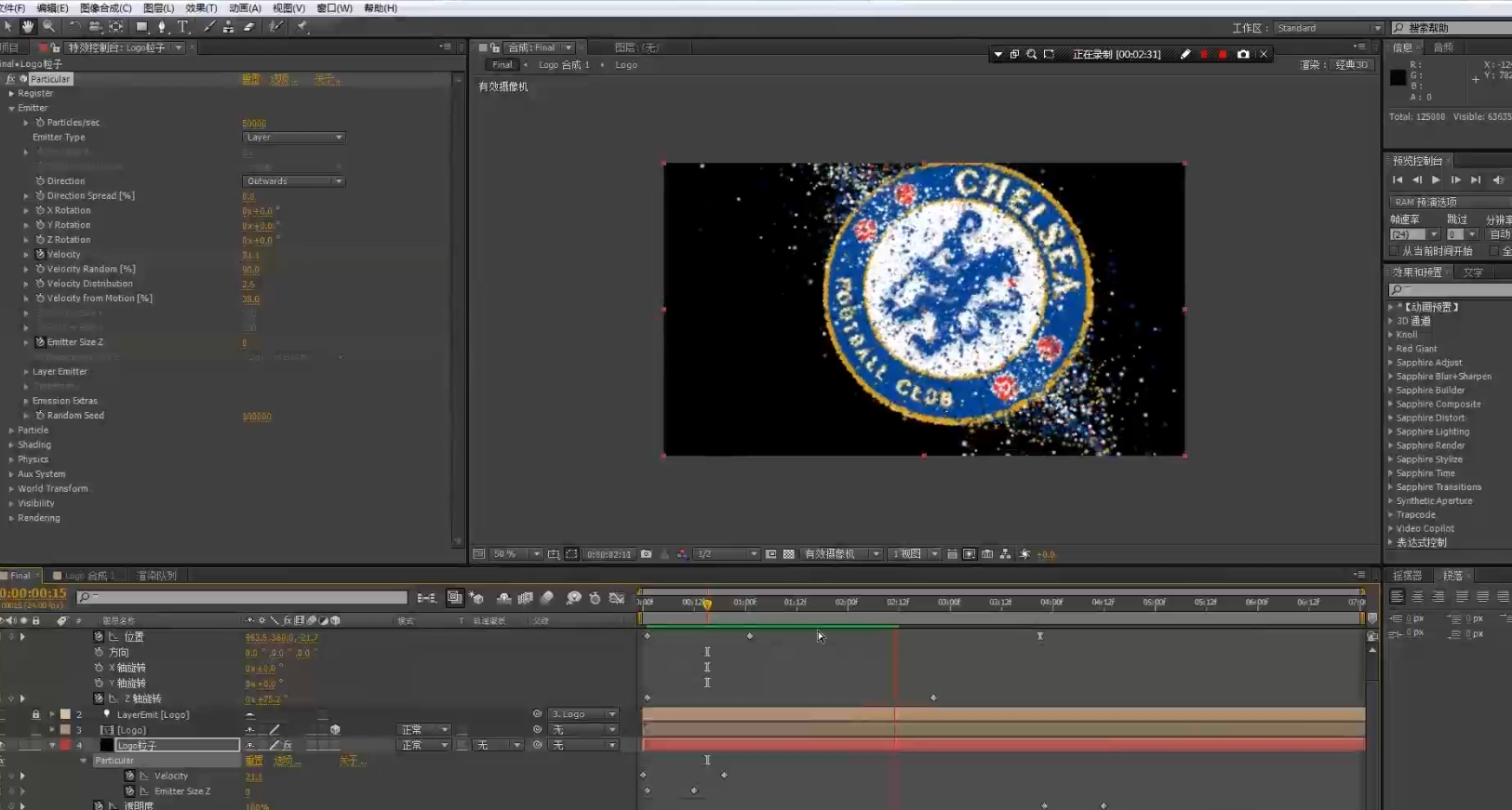Click the draft 3D icon in timeline
1512x810 pixels.
coord(476,598)
